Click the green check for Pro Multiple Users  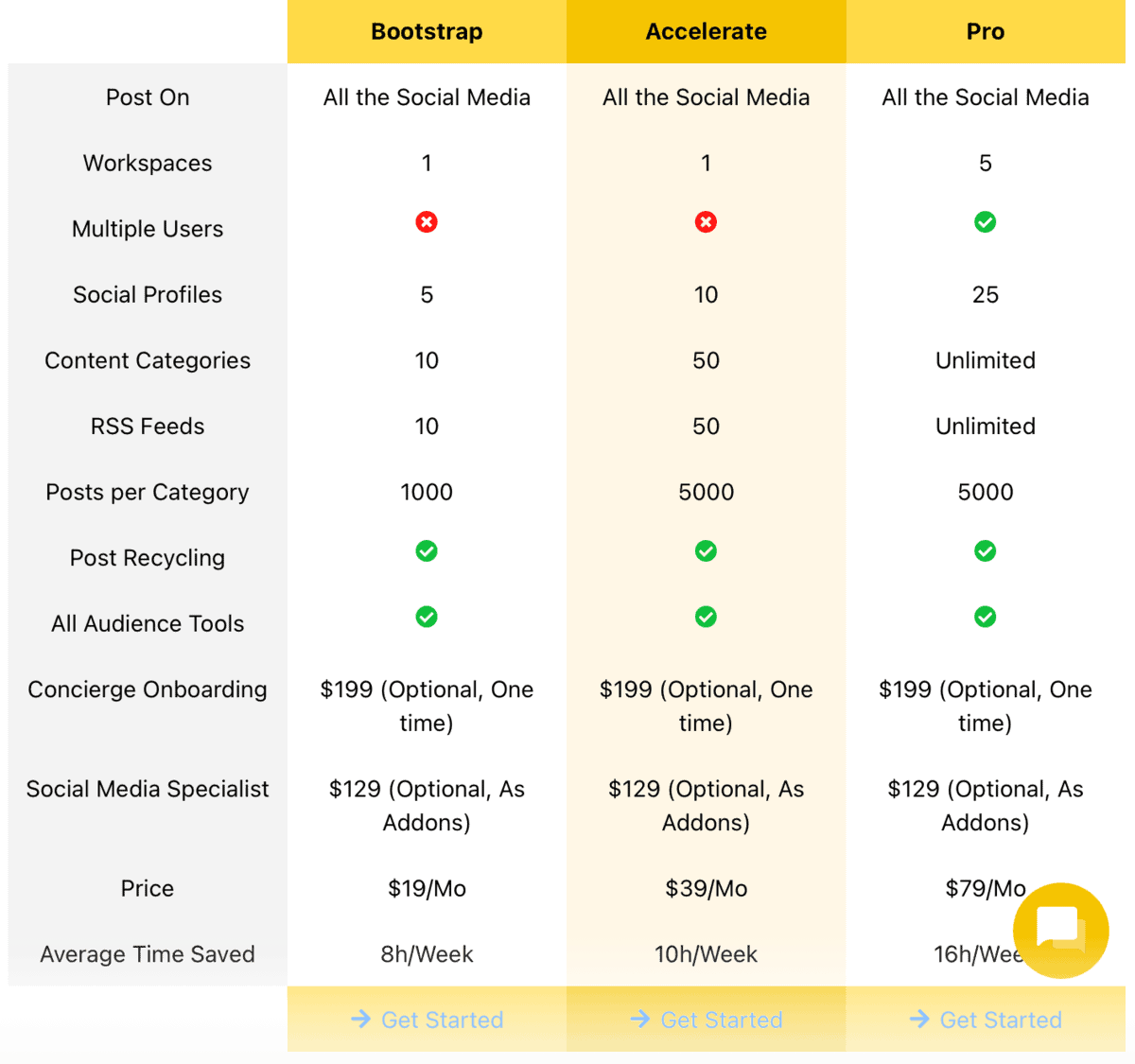986,222
